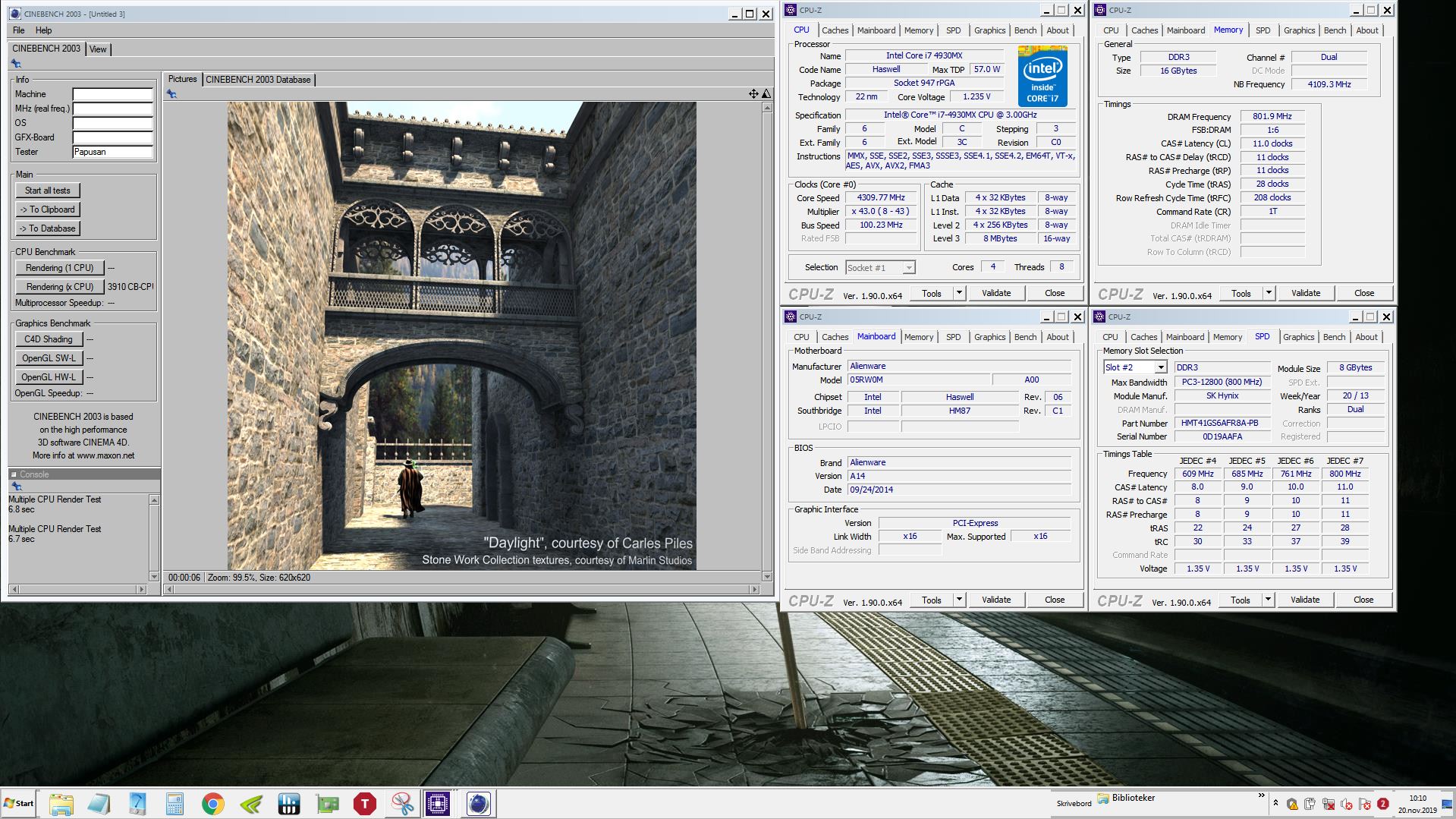Launch Google Chrome from the taskbar
The width and height of the screenshot is (1456, 819).
[212, 804]
